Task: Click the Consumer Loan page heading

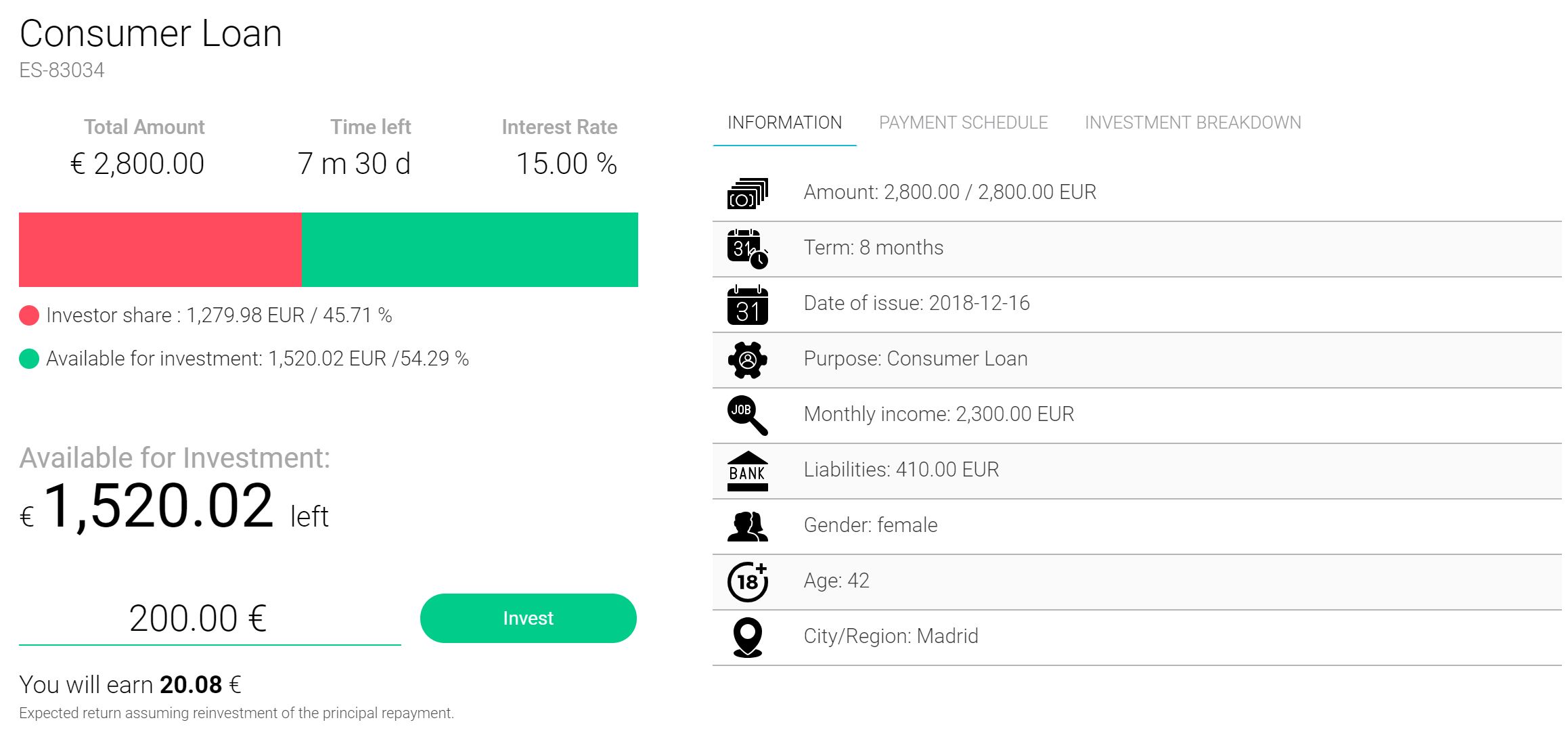Action: [x=150, y=33]
